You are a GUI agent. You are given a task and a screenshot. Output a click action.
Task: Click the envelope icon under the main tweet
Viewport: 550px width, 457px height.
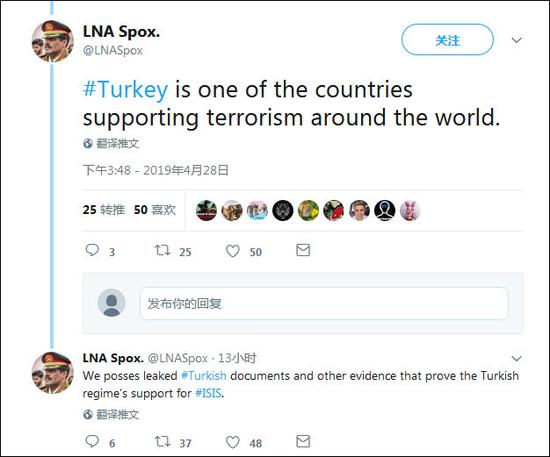tap(303, 250)
